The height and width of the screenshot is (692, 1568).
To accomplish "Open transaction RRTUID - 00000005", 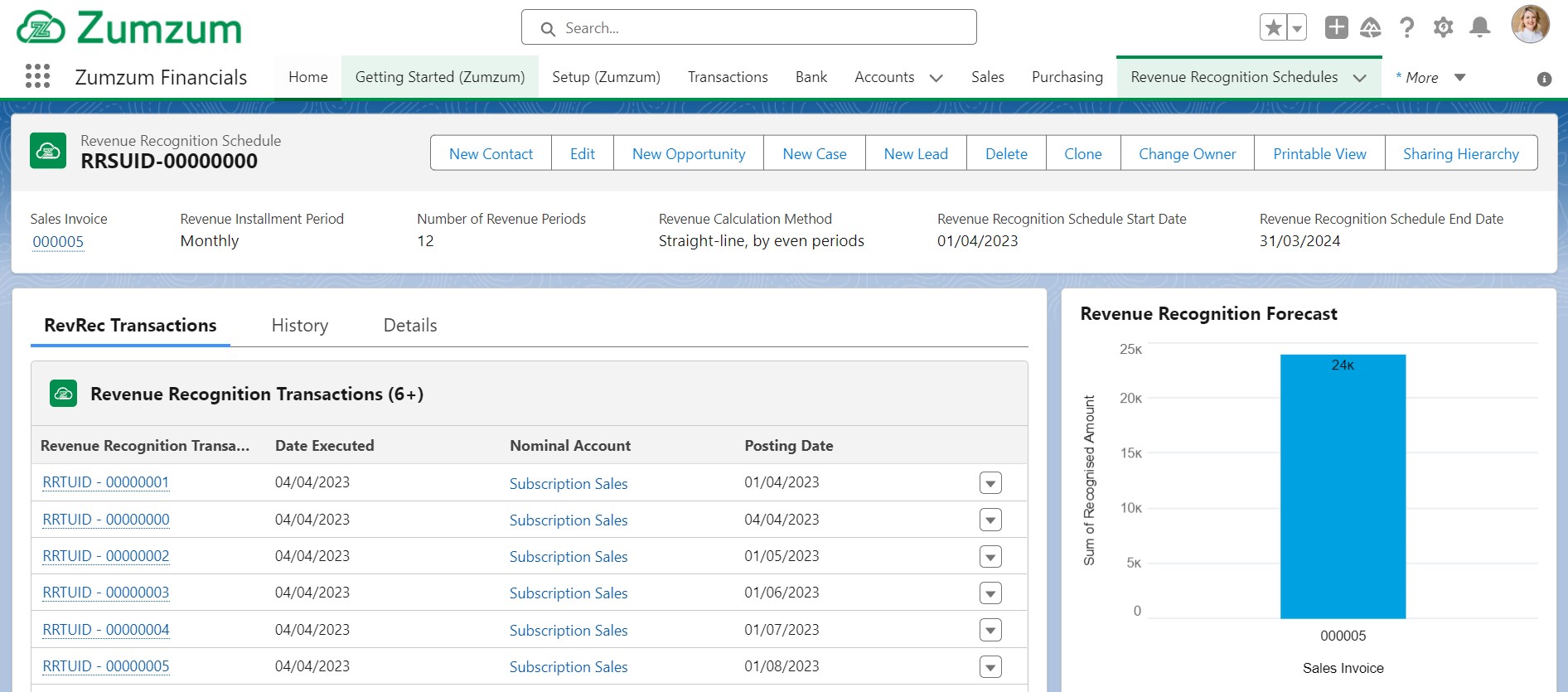I will pyautogui.click(x=106, y=666).
